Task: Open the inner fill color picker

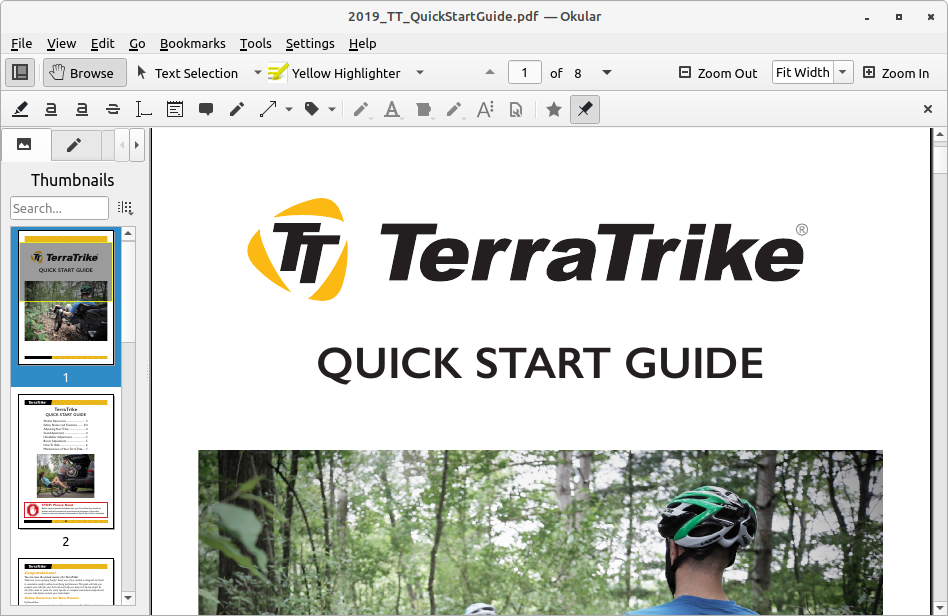Action: pyautogui.click(x=423, y=109)
